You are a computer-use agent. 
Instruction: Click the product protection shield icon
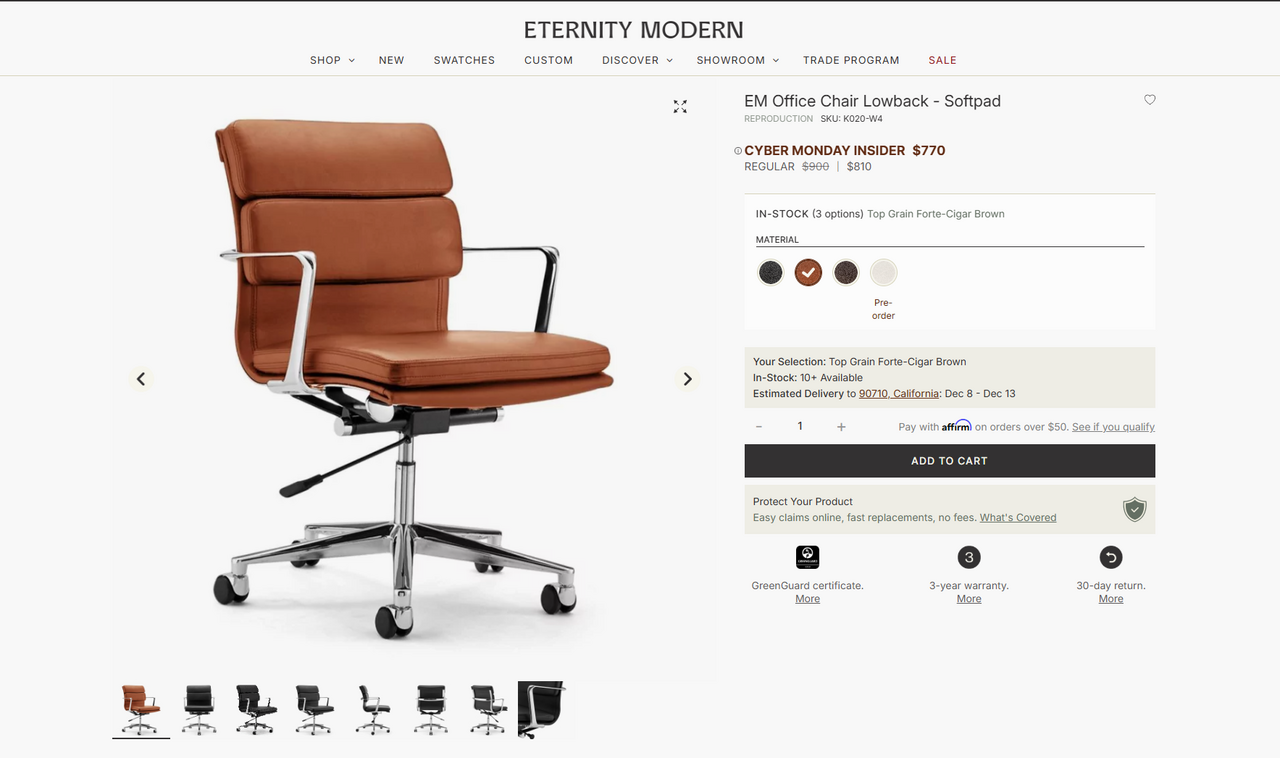point(1134,510)
